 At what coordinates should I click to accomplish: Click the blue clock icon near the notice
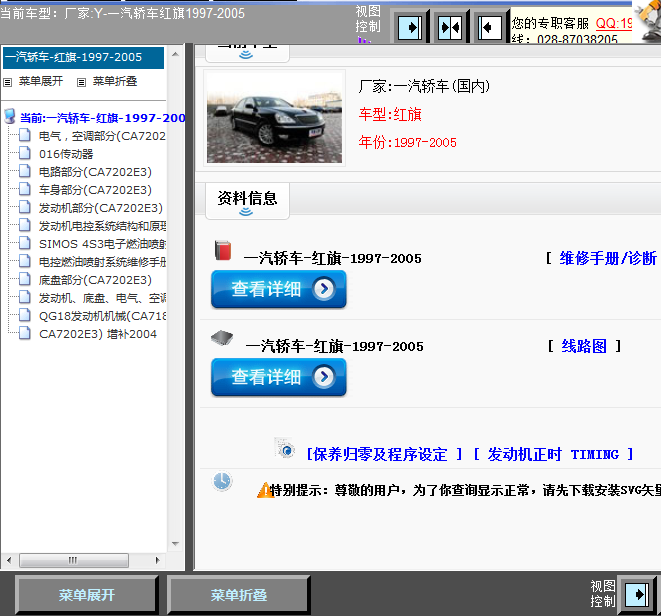coord(222,481)
